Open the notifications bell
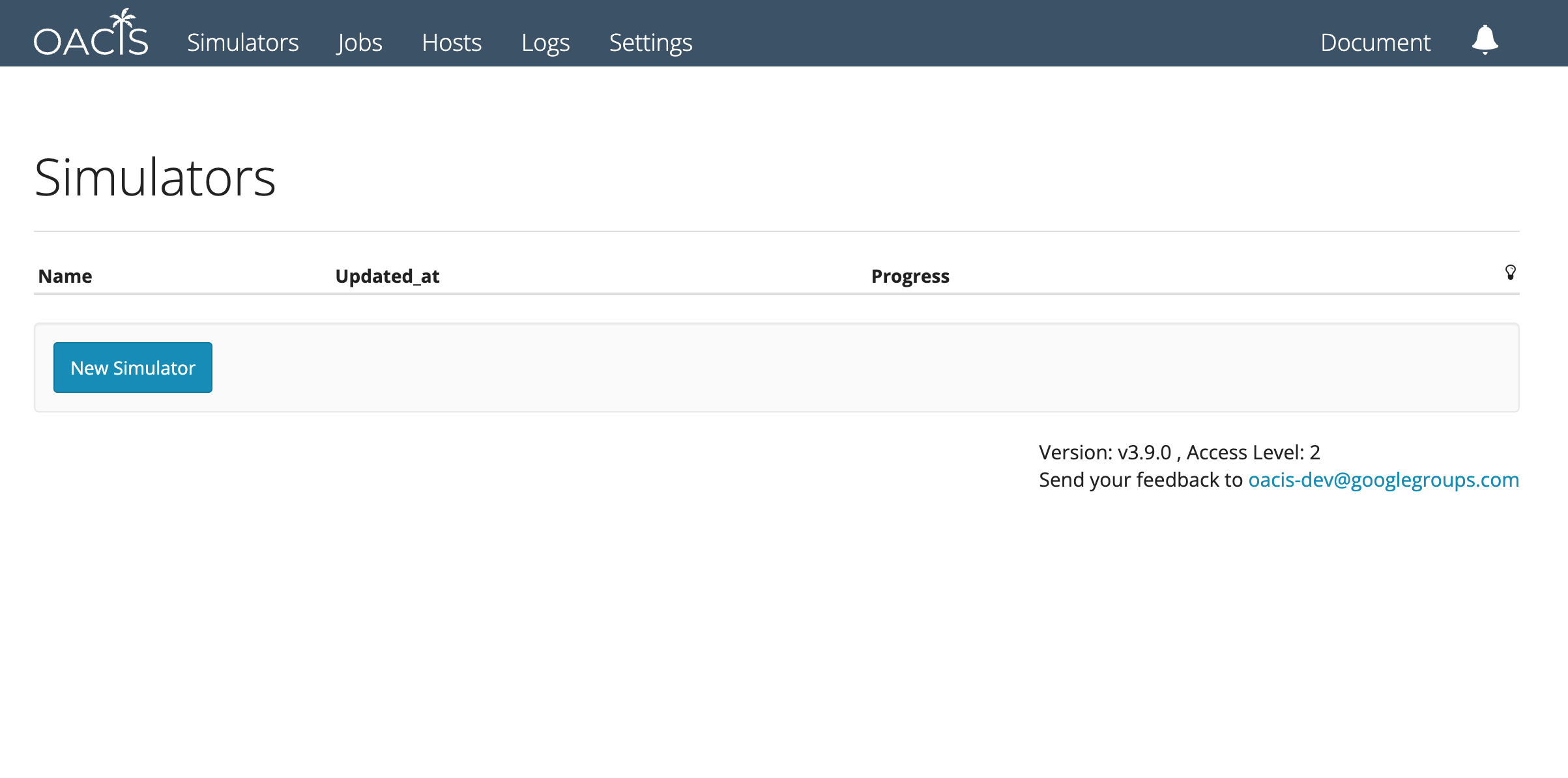The width and height of the screenshot is (1568, 778). pyautogui.click(x=1485, y=40)
